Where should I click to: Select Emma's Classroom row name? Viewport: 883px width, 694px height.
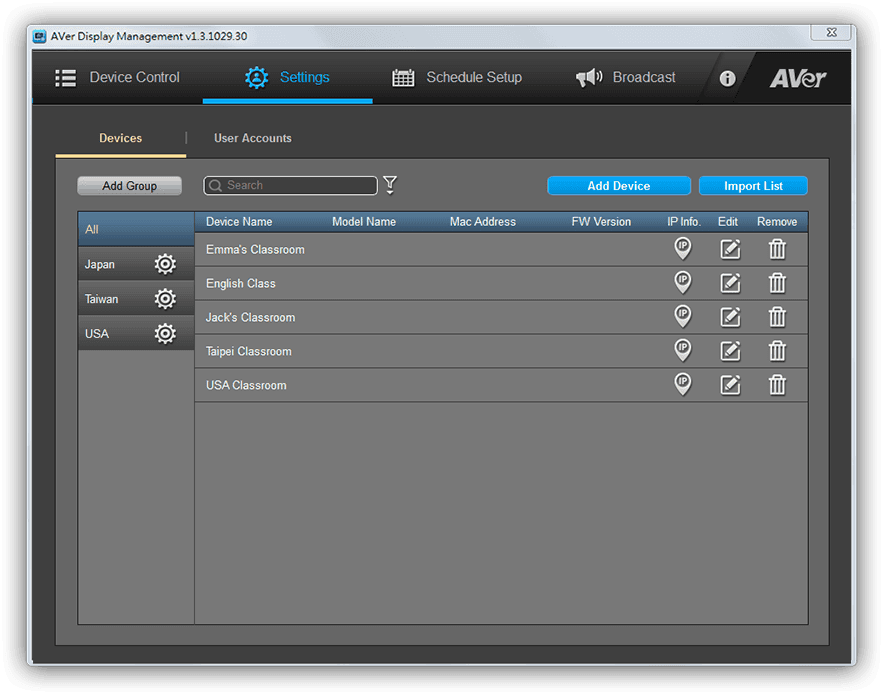tap(255, 250)
